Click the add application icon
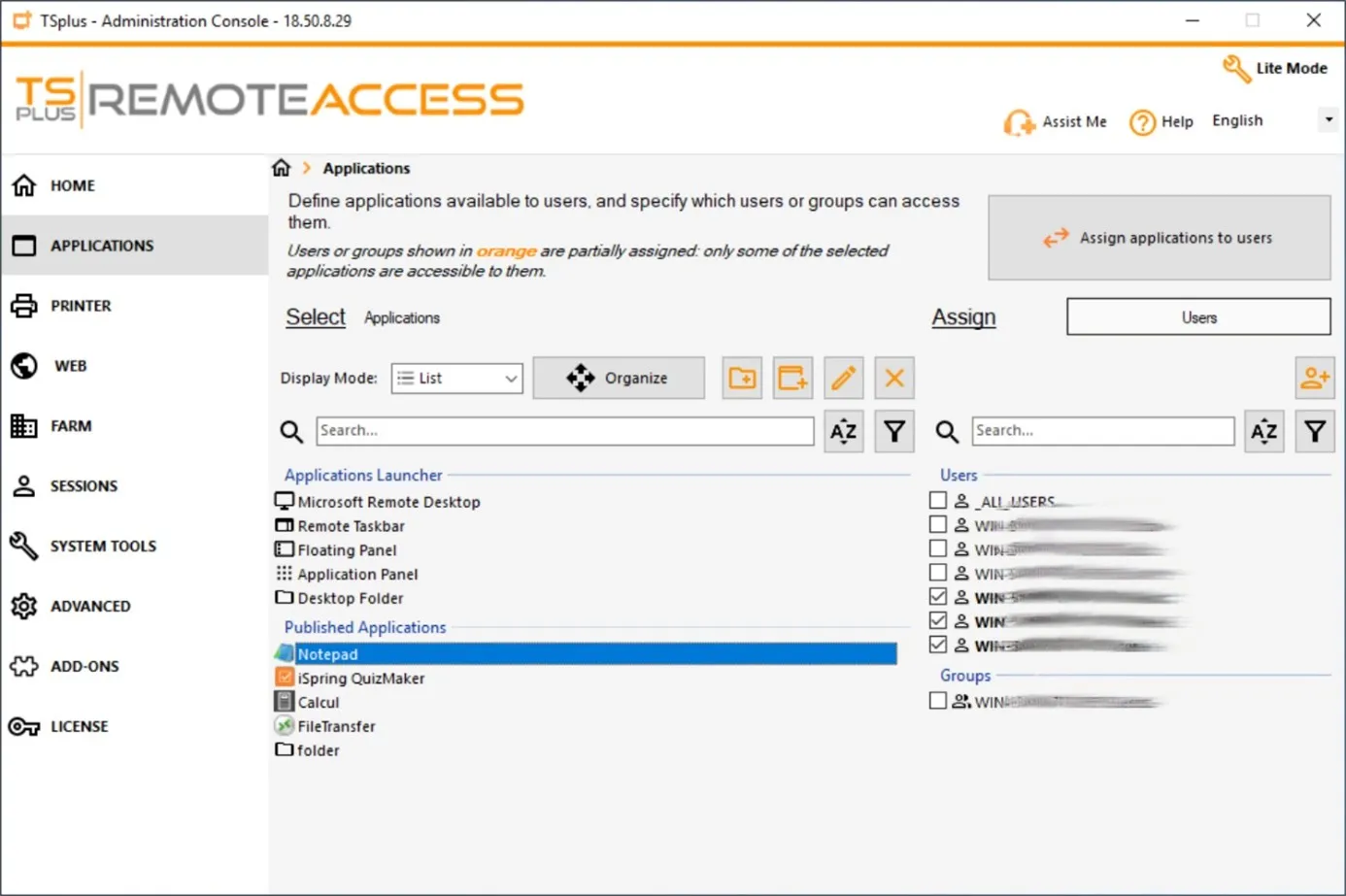The image size is (1346, 896). tap(793, 379)
